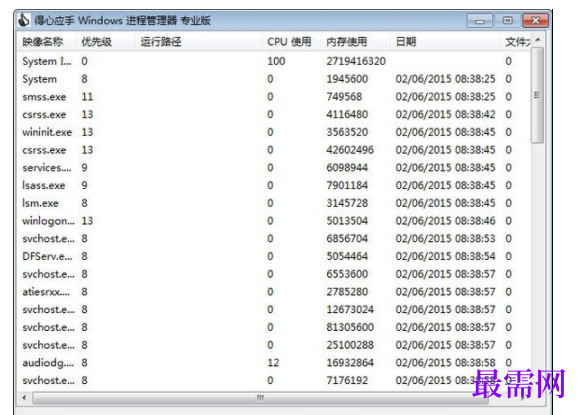
Task: Click memory value 6856704
Action: (x=347, y=238)
